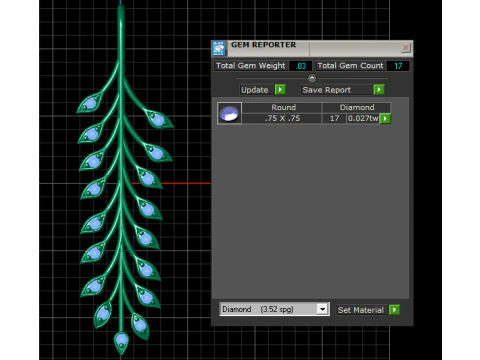
Task: Click the green Update arrow button
Action: [x=280, y=90]
